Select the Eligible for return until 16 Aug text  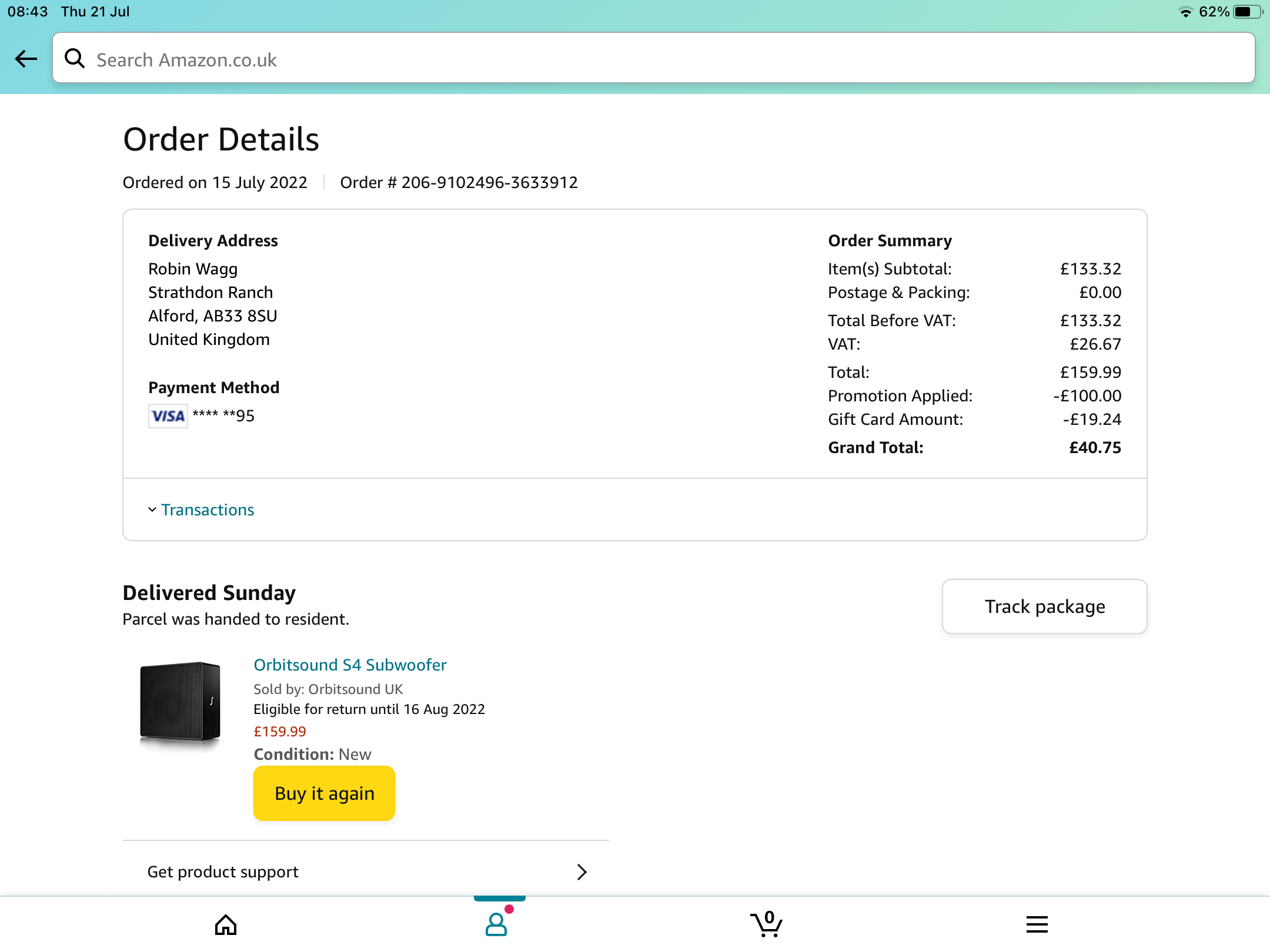tap(369, 709)
